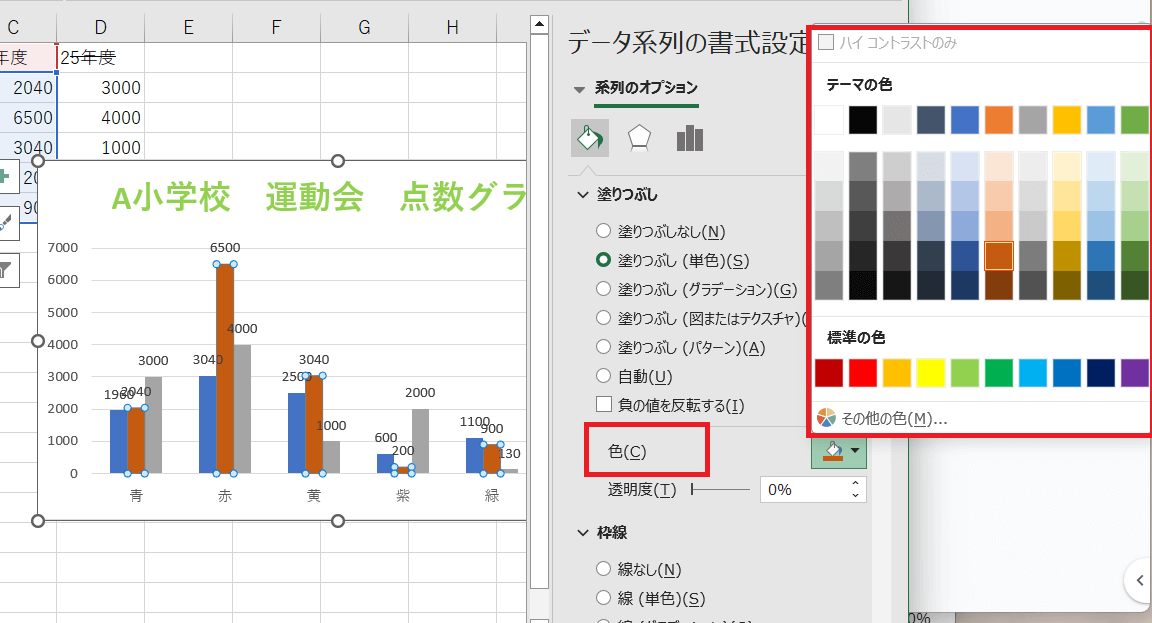Viewport: 1152px width, 623px height.
Task: Collapse the 塗りつぶし section
Action: click(583, 195)
